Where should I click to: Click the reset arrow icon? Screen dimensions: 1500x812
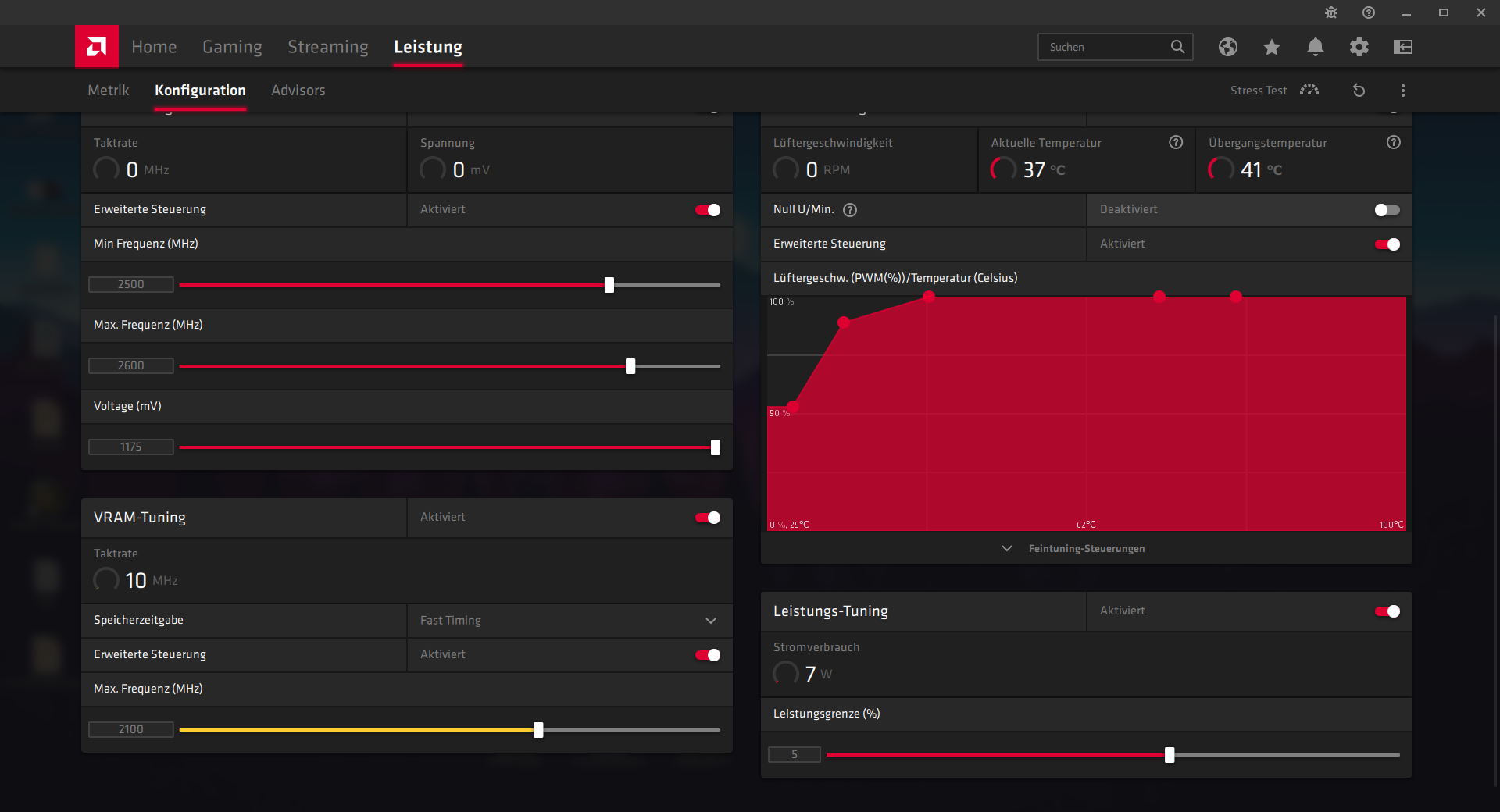[x=1359, y=91]
